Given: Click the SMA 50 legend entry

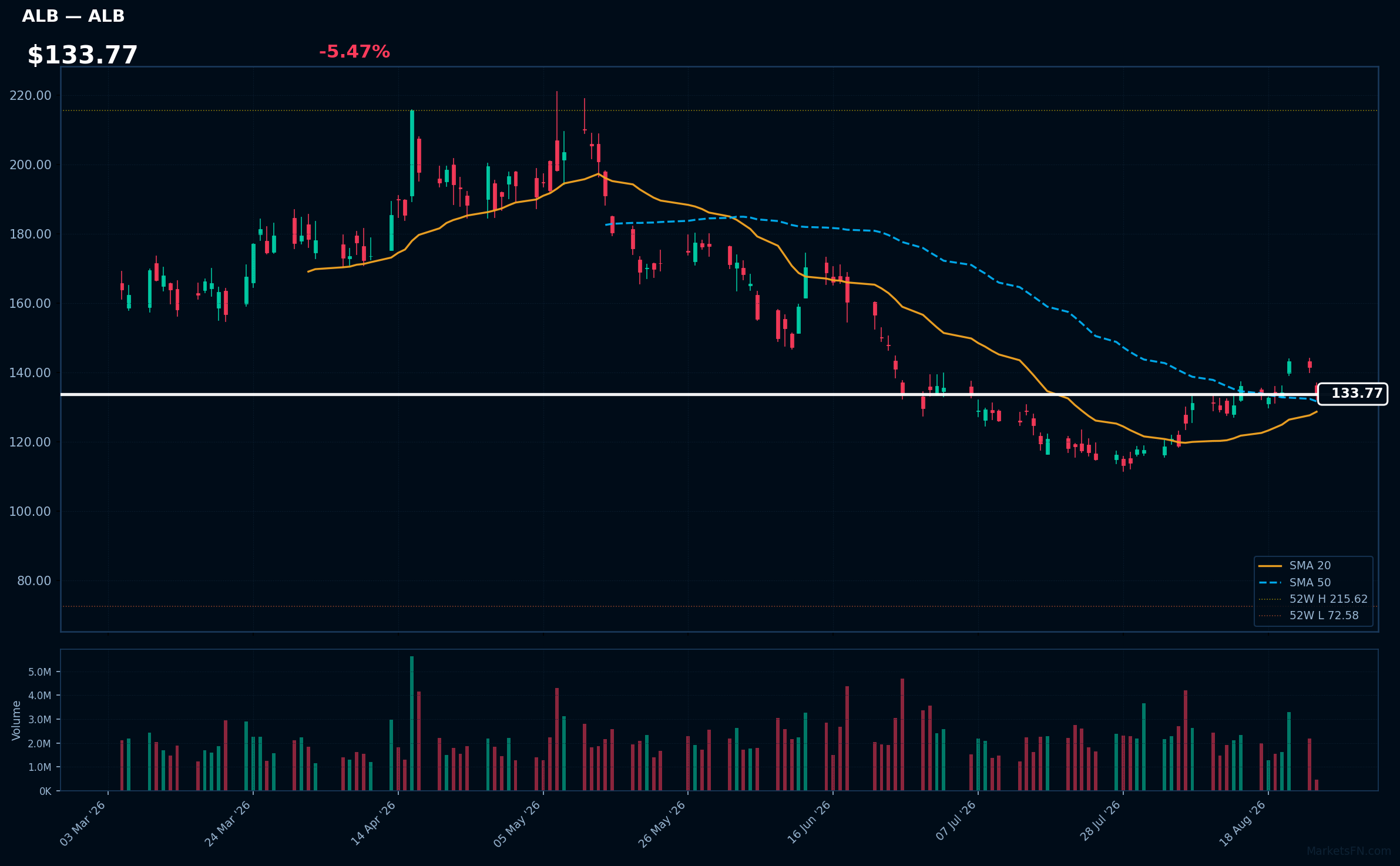Looking at the screenshot, I should click(x=1295, y=582).
